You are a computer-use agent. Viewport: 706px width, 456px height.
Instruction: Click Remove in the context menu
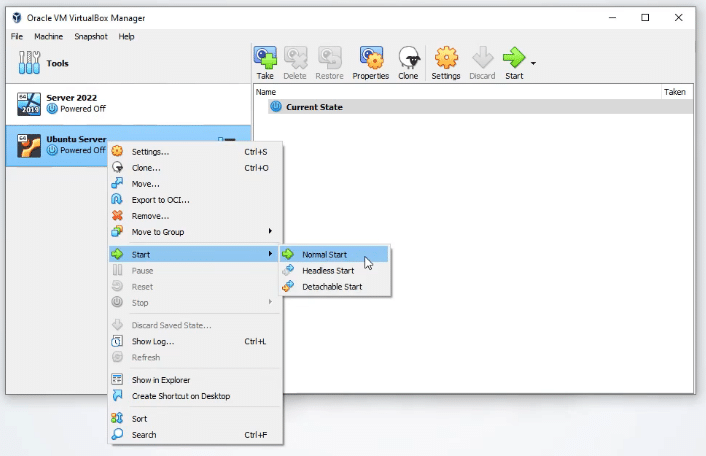point(150,216)
